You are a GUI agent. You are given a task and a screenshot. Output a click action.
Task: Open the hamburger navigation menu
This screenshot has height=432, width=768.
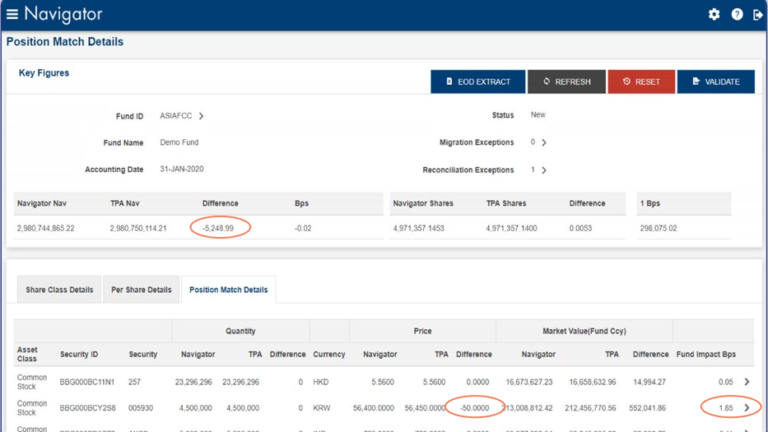click(12, 14)
